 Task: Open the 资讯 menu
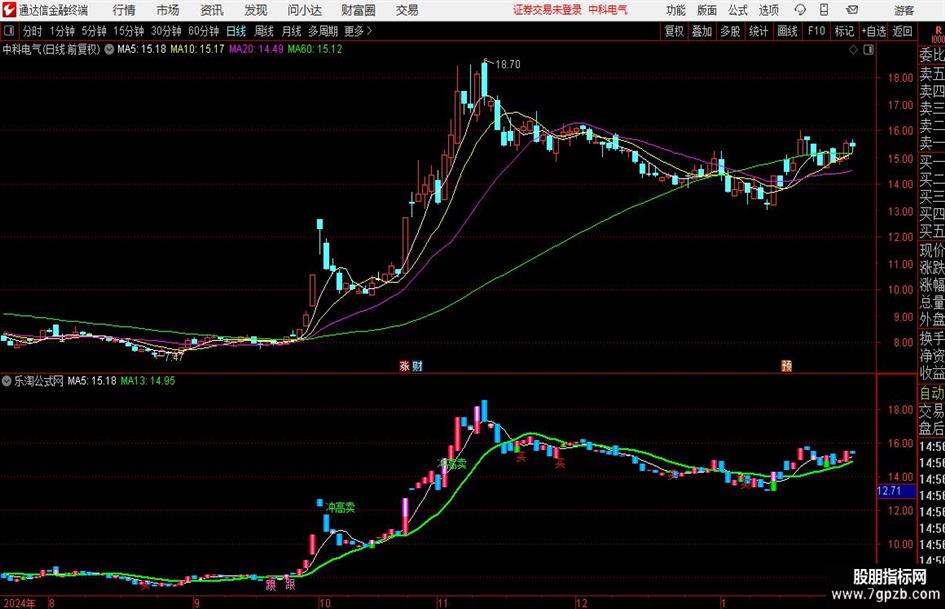click(212, 10)
